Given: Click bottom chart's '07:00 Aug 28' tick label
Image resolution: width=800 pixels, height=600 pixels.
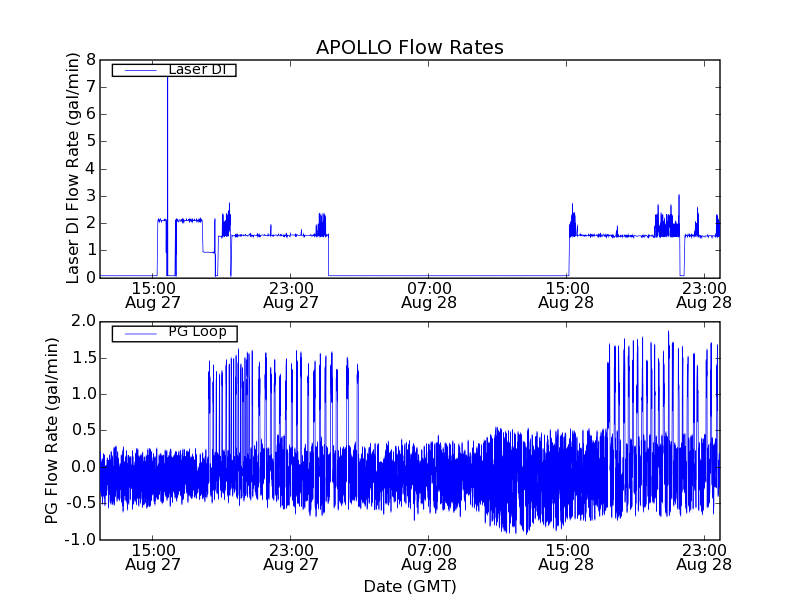Looking at the screenshot, I should (x=429, y=558).
